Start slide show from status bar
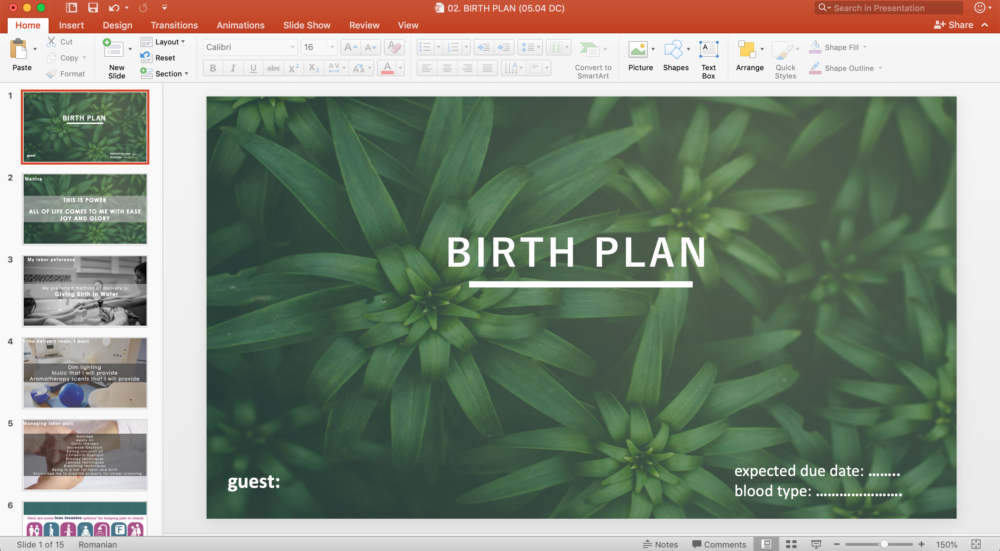 [816, 544]
